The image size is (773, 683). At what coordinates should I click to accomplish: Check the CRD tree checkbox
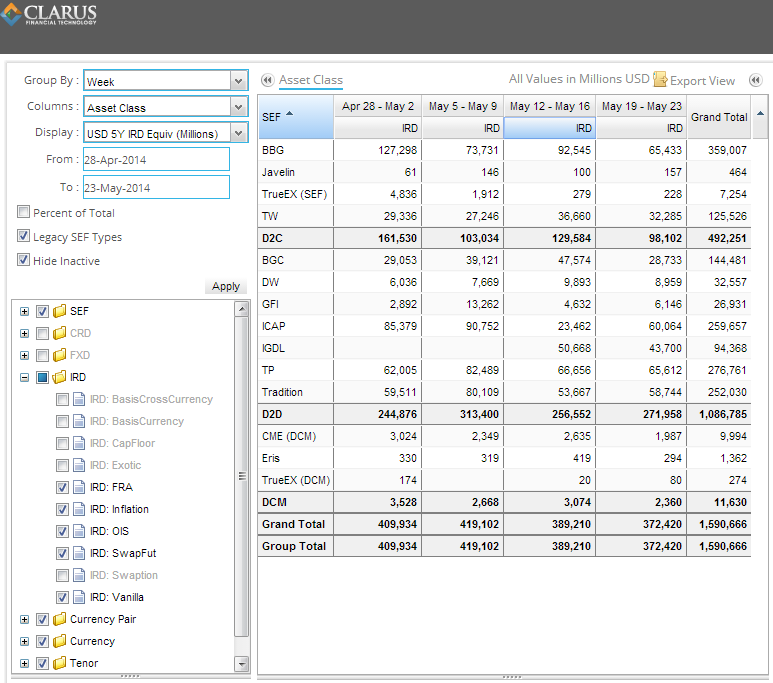(x=42, y=333)
